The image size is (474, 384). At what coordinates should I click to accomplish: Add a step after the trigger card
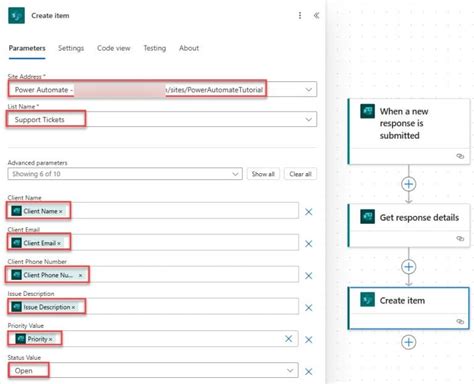(409, 184)
